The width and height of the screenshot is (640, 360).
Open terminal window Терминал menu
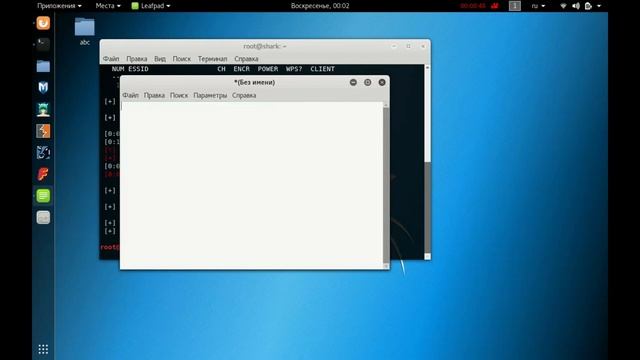[x=213, y=59]
